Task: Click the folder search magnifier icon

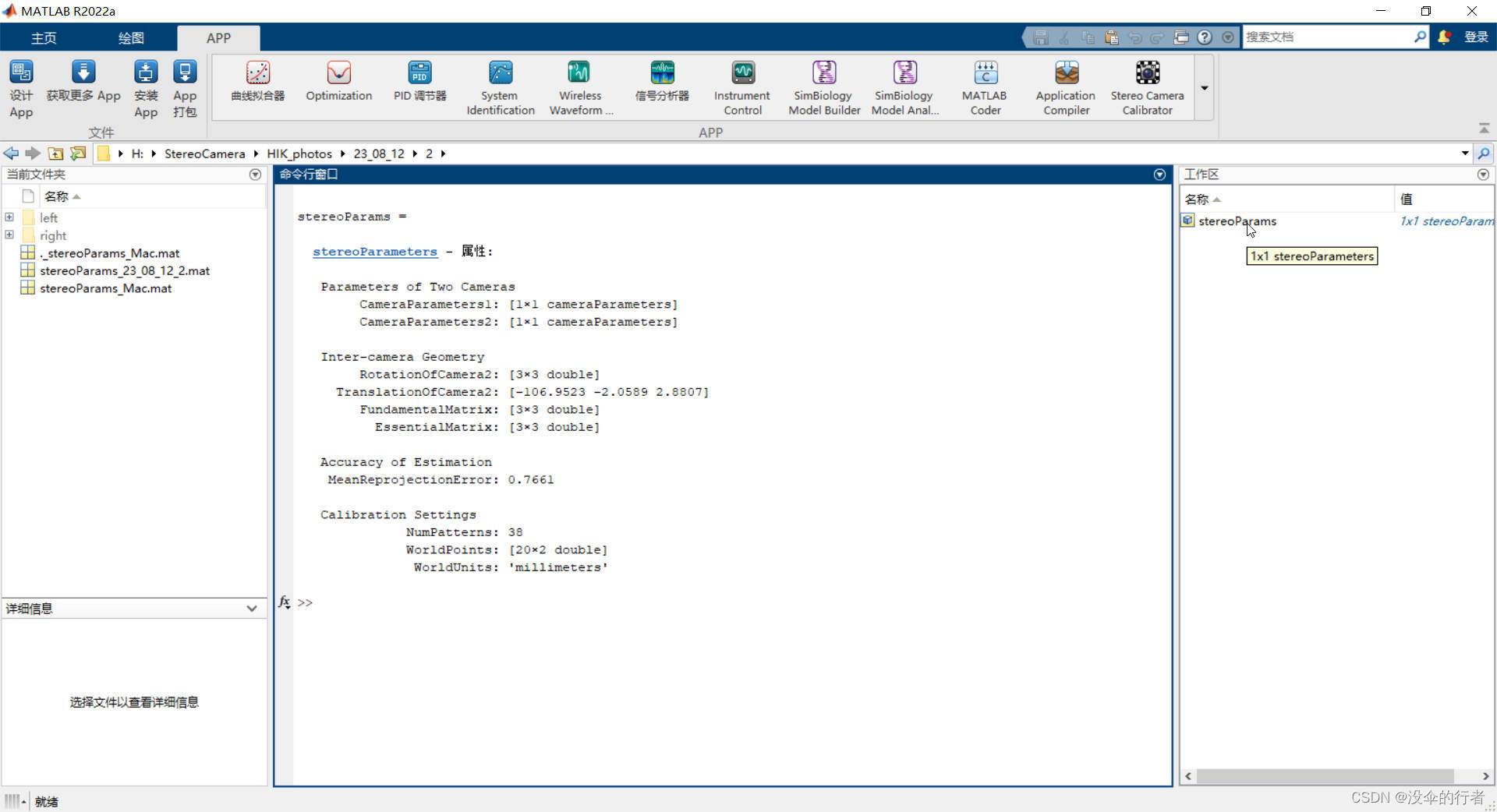Action: [1484, 154]
